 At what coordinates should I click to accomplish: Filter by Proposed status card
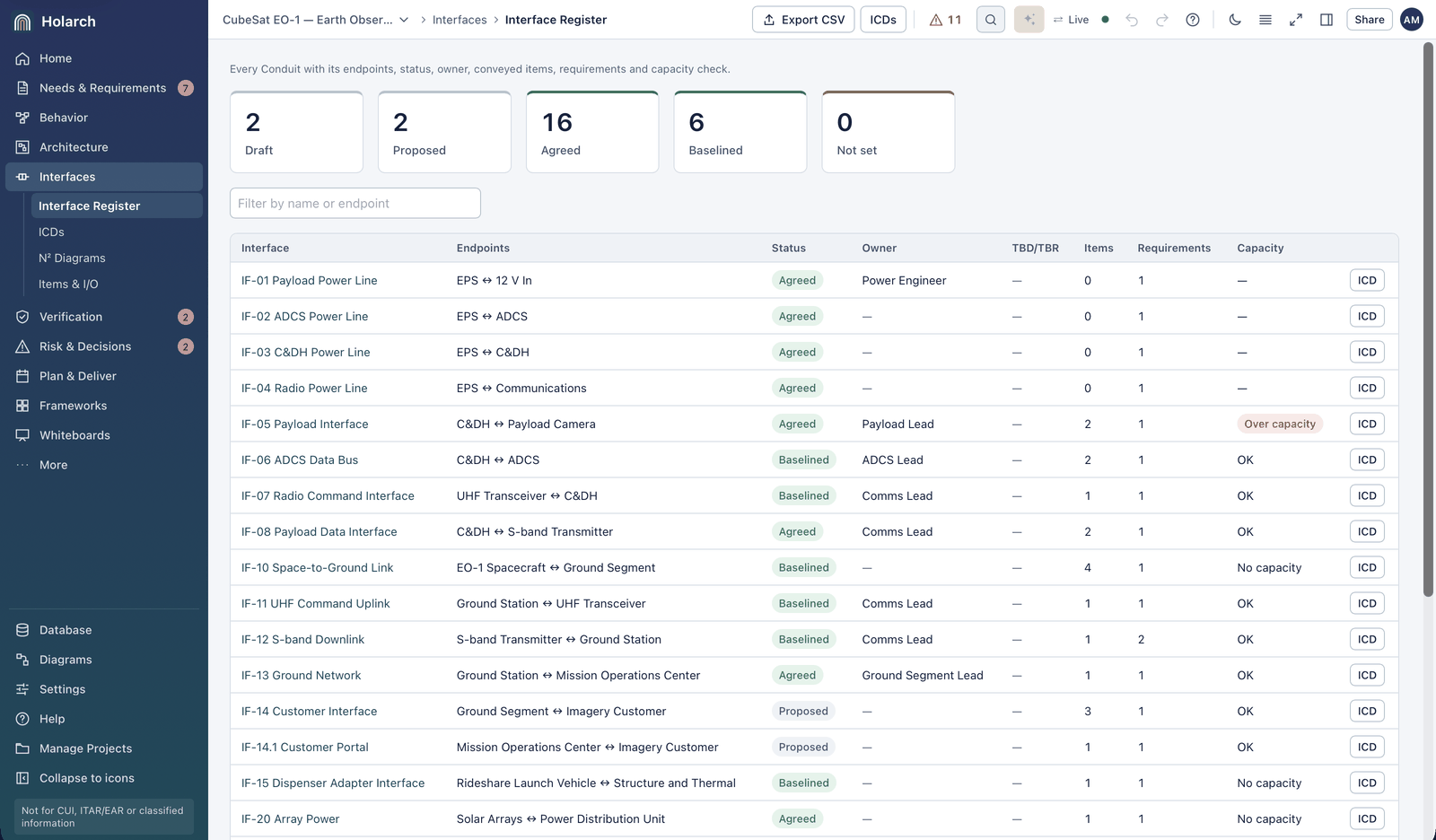445,132
